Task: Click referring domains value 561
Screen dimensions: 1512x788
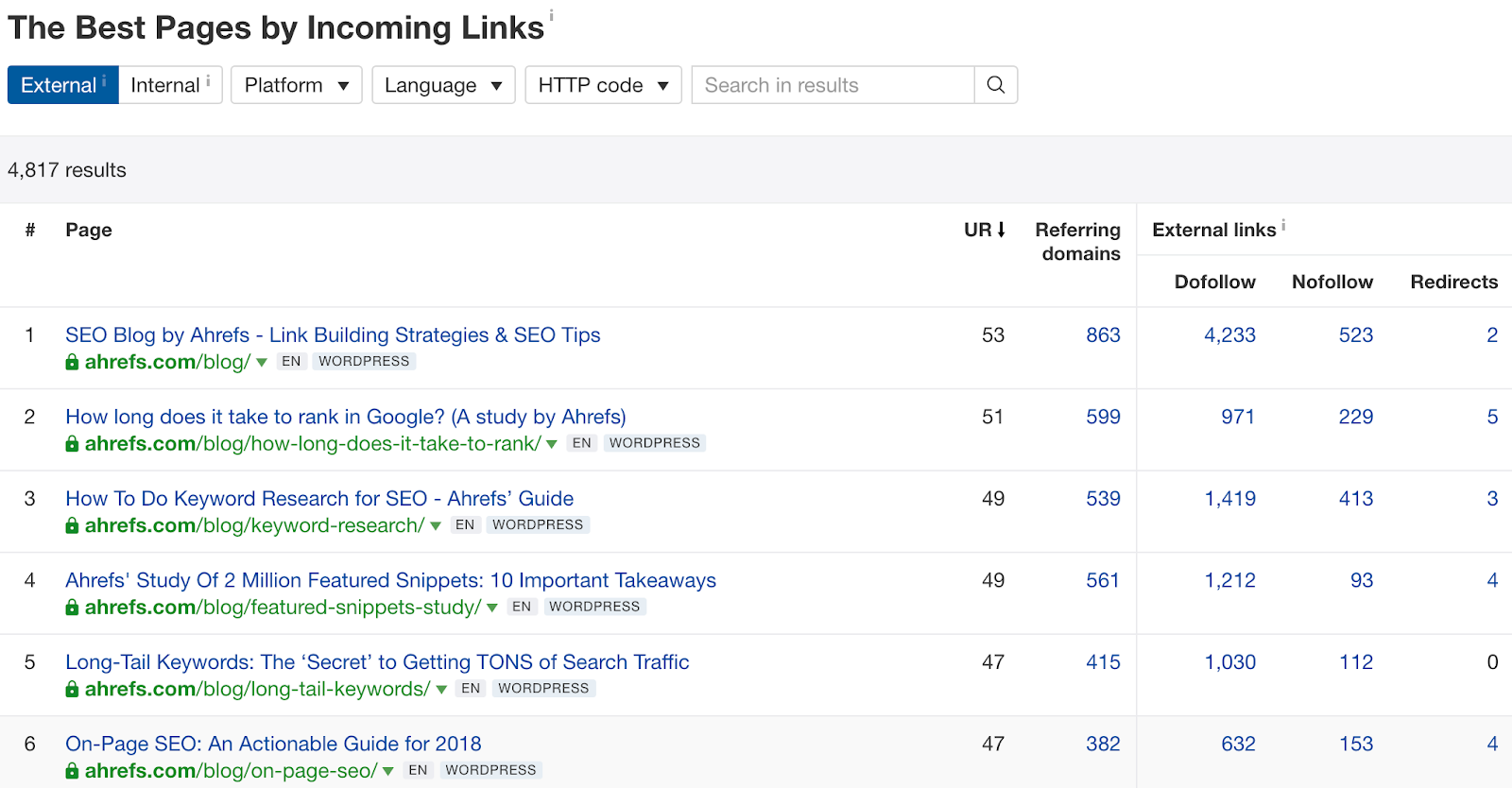Action: pos(1103,580)
